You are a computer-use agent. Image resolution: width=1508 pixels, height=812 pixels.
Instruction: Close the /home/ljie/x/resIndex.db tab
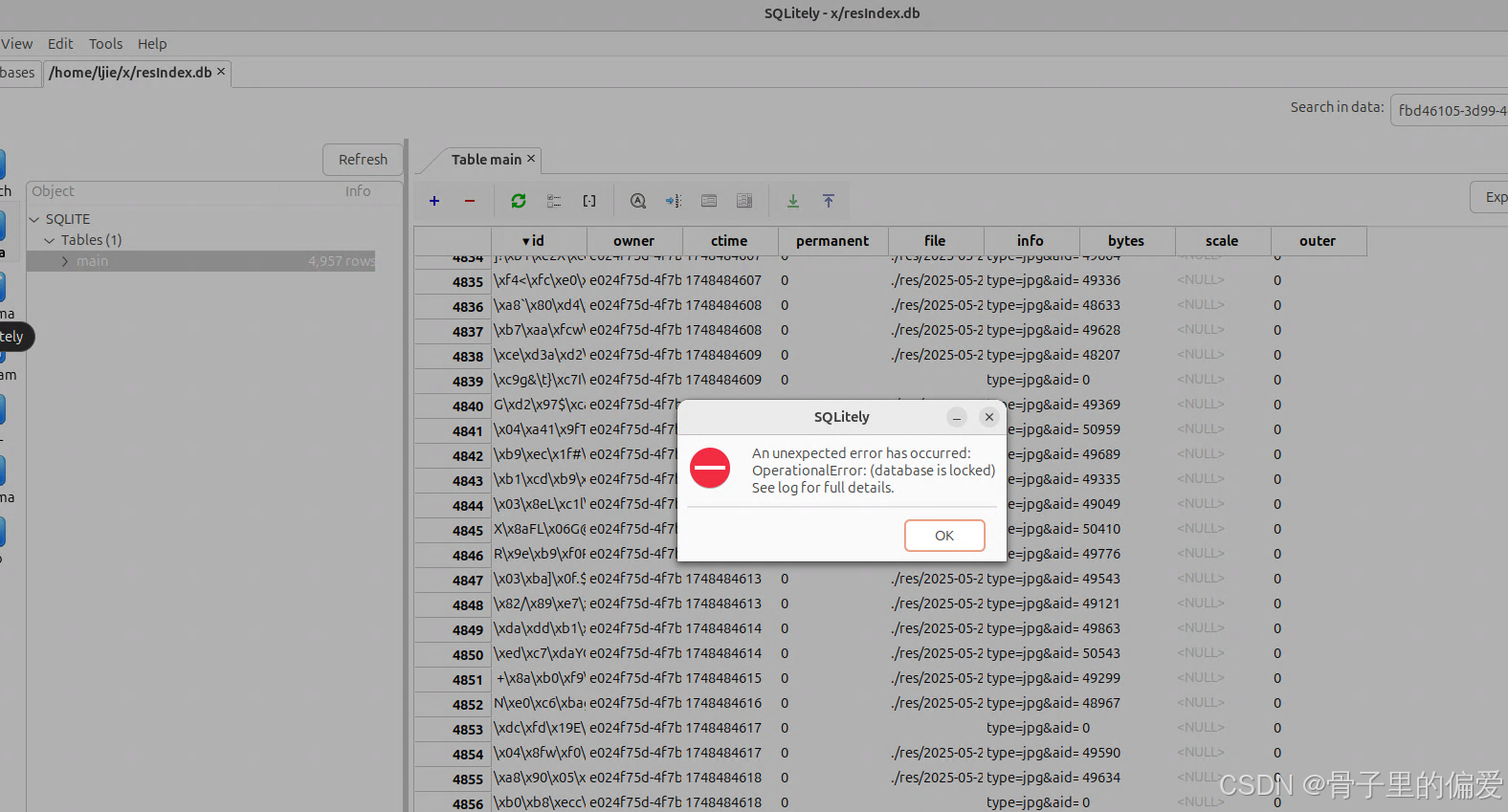221,72
